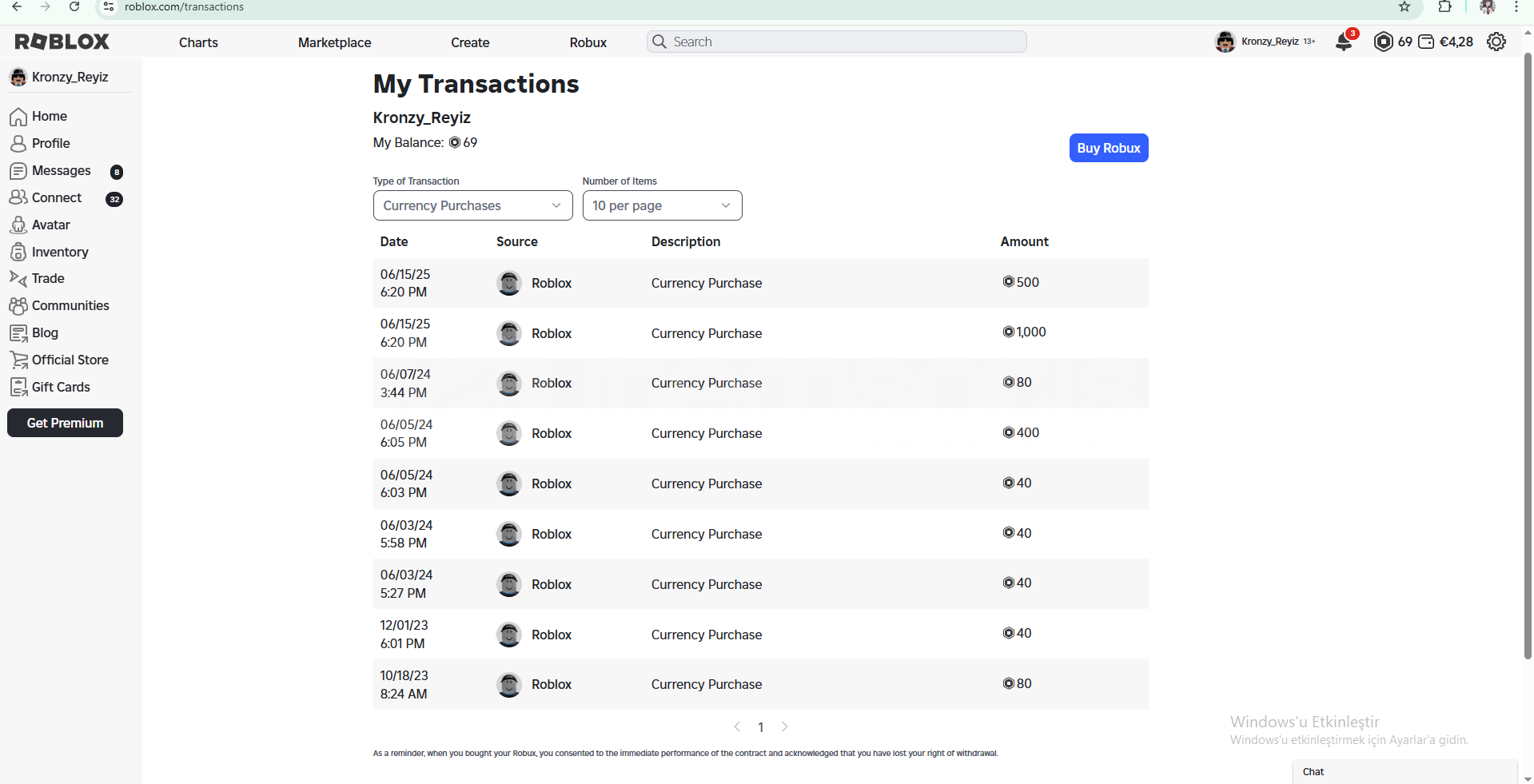The height and width of the screenshot is (784, 1534).
Task: Click Roblox avatar in 500 Robux row
Action: click(x=509, y=283)
